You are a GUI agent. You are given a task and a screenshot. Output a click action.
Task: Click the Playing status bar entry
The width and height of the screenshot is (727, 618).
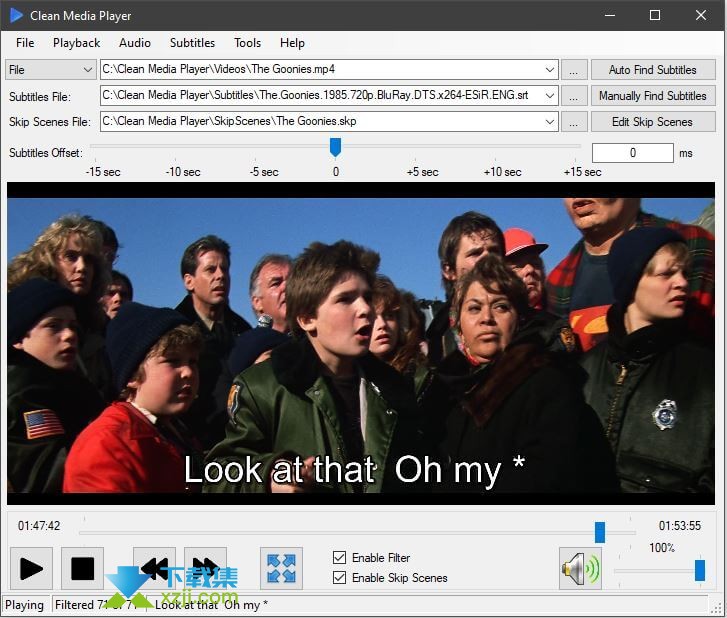[x=25, y=605]
